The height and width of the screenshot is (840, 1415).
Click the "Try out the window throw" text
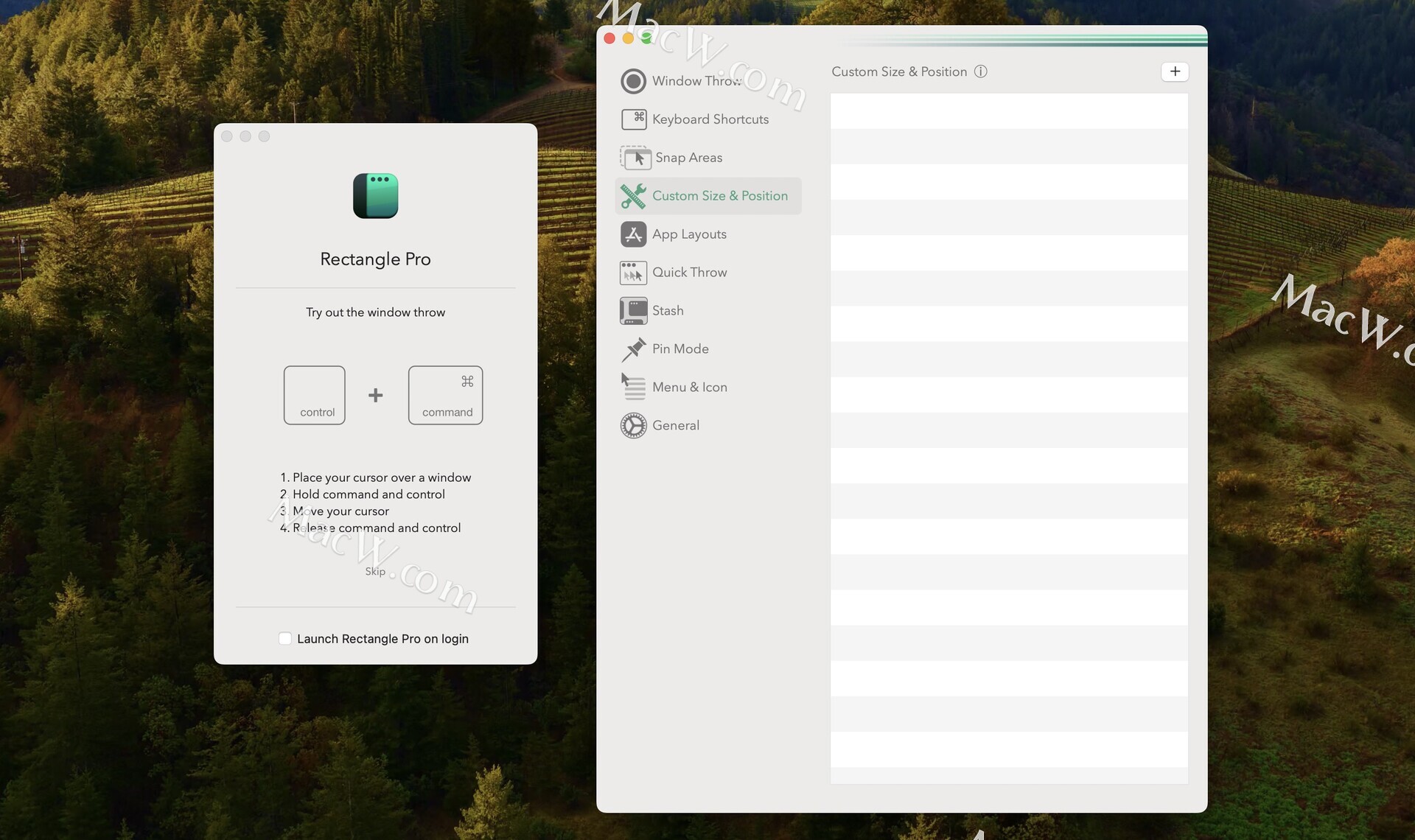375,312
